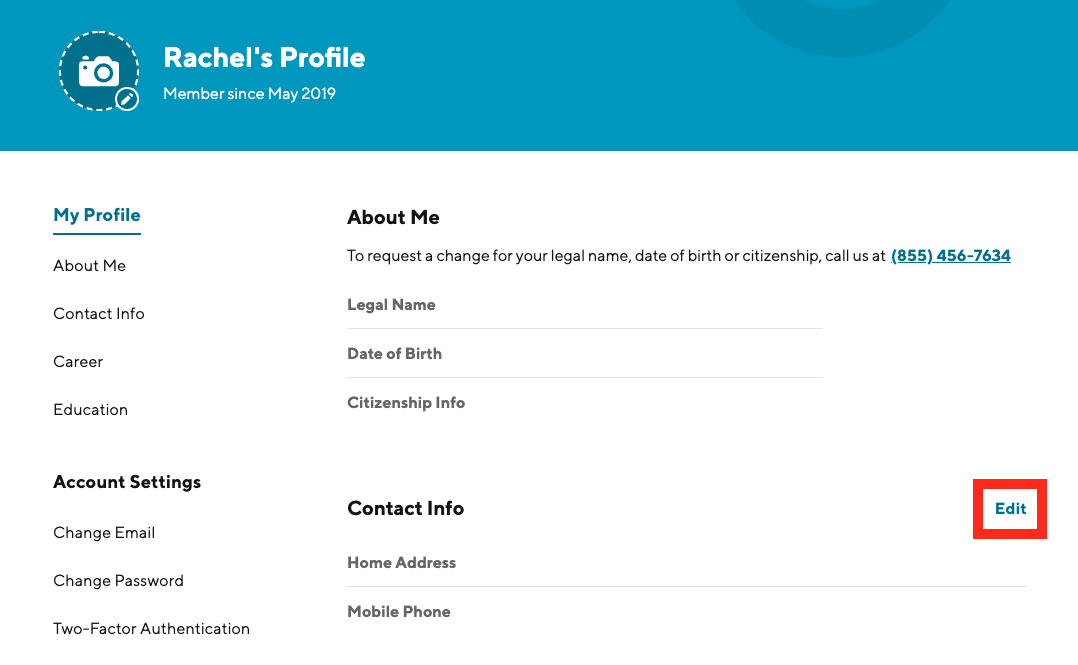The height and width of the screenshot is (665, 1078).
Task: Open the Change Email setting
Action: click(x=104, y=533)
